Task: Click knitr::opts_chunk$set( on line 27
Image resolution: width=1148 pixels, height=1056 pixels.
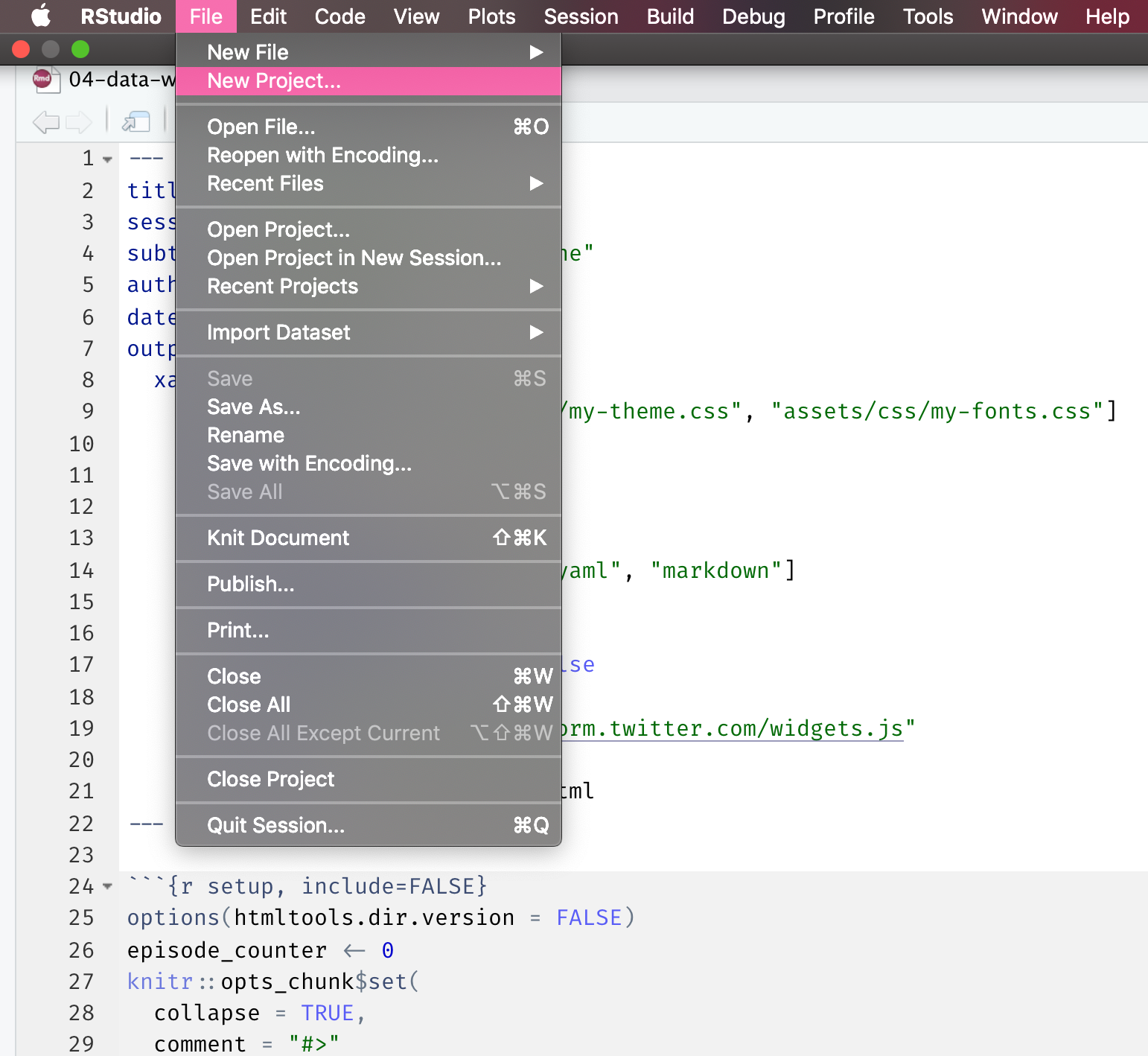Action: [274, 982]
